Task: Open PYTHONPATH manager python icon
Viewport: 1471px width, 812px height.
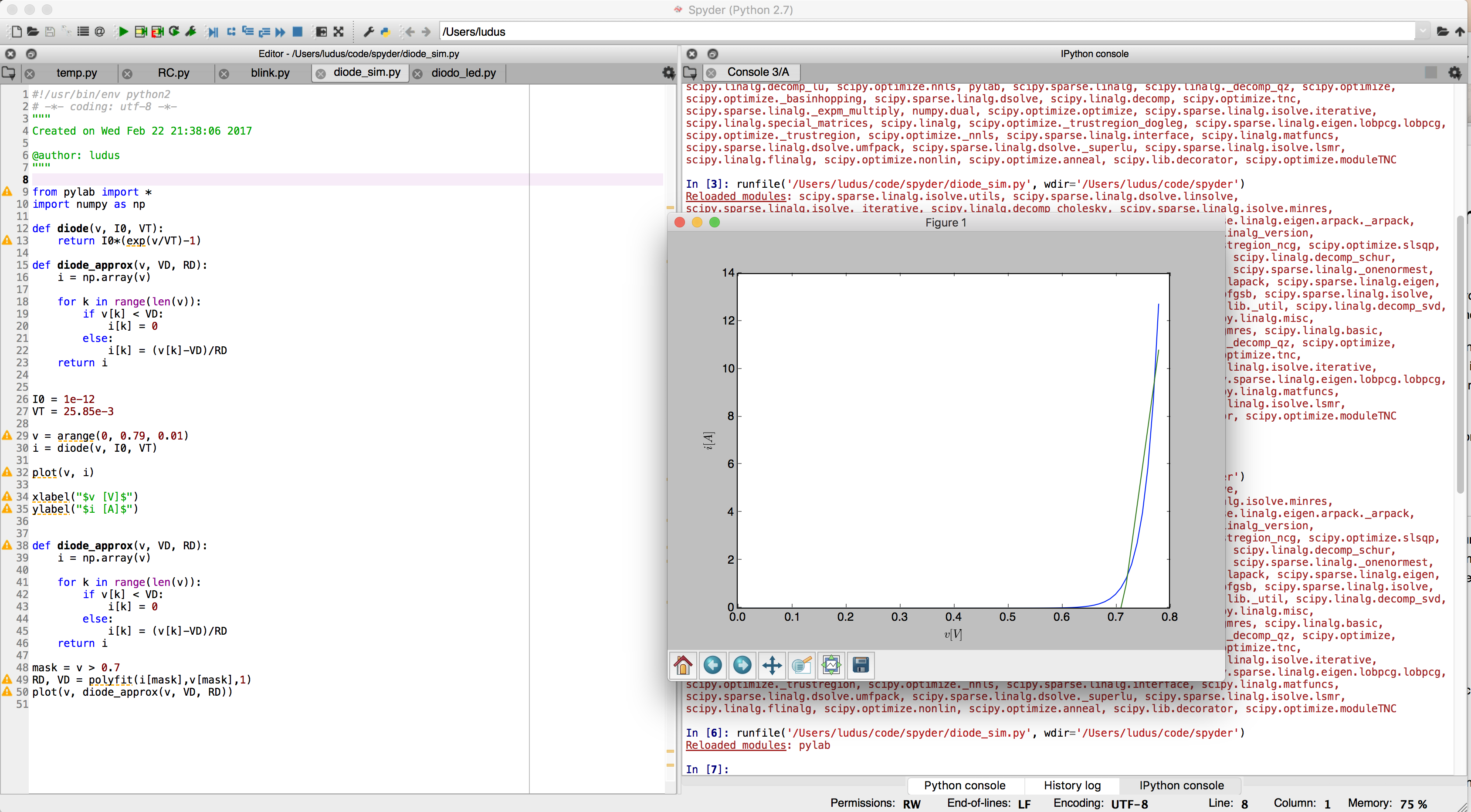Action: [386, 32]
